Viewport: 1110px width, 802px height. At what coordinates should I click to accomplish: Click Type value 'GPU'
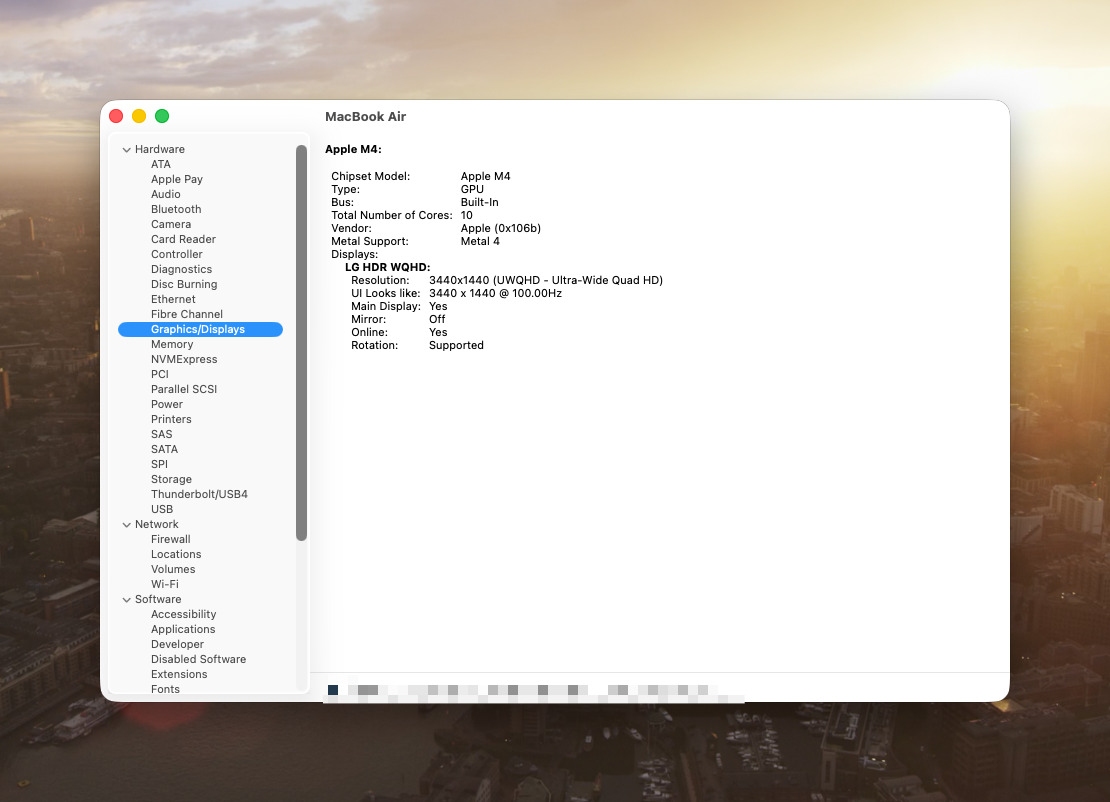tap(472, 189)
